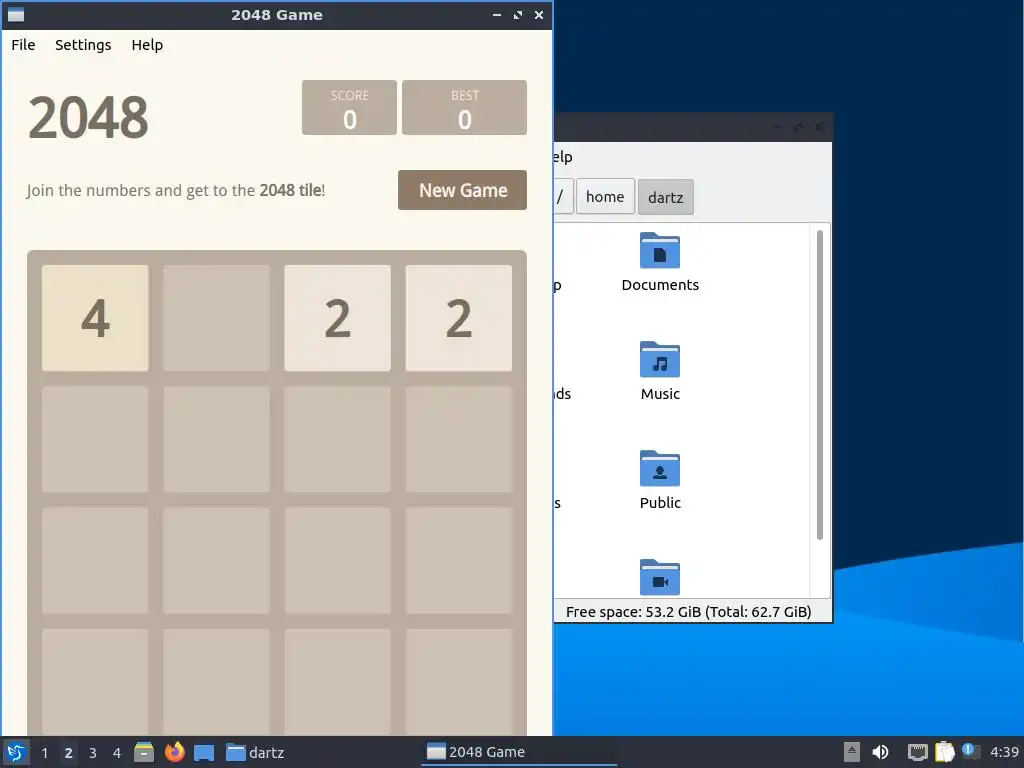Switch to workspace 1
This screenshot has height=768, width=1024.
pyautogui.click(x=44, y=753)
